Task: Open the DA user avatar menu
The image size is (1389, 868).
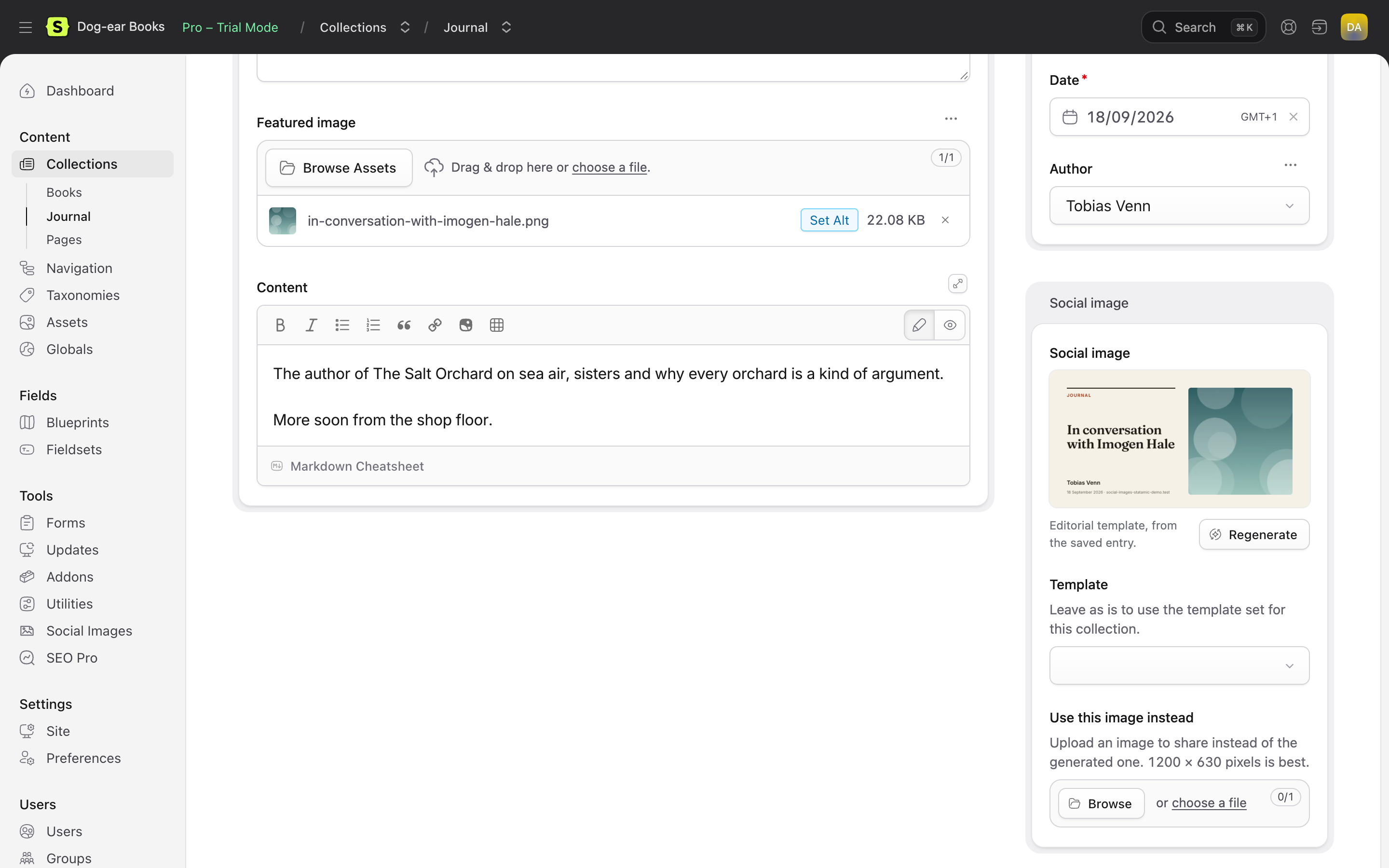Action: pos(1354,27)
